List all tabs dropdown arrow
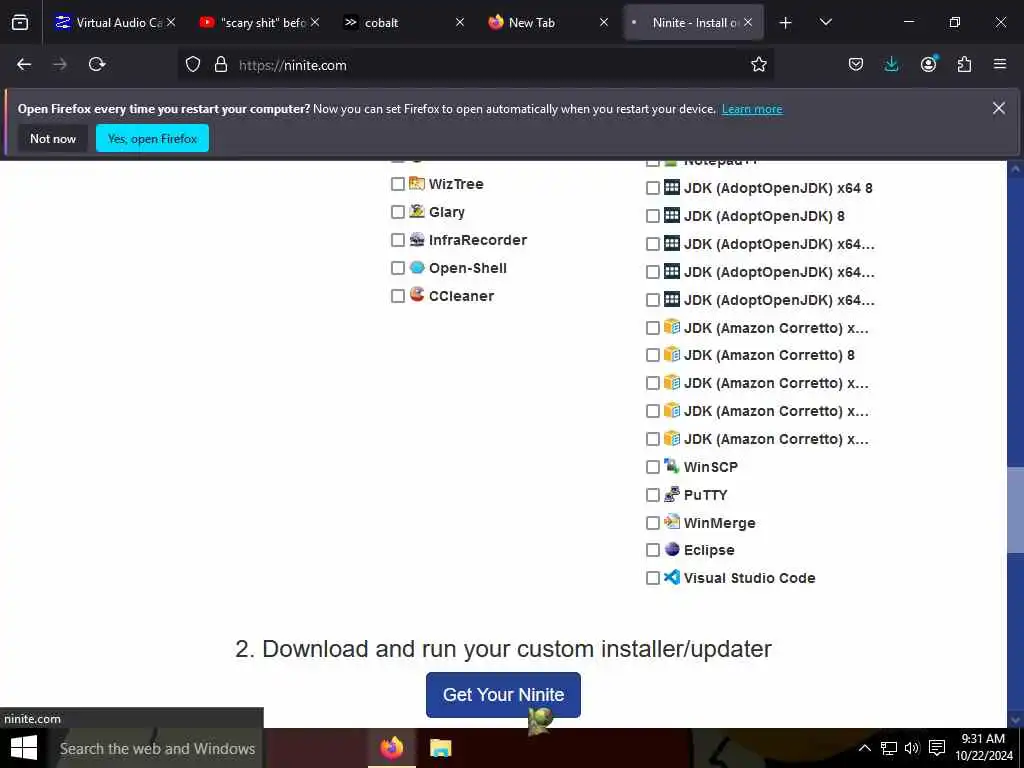The width and height of the screenshot is (1024, 768). [825, 22]
